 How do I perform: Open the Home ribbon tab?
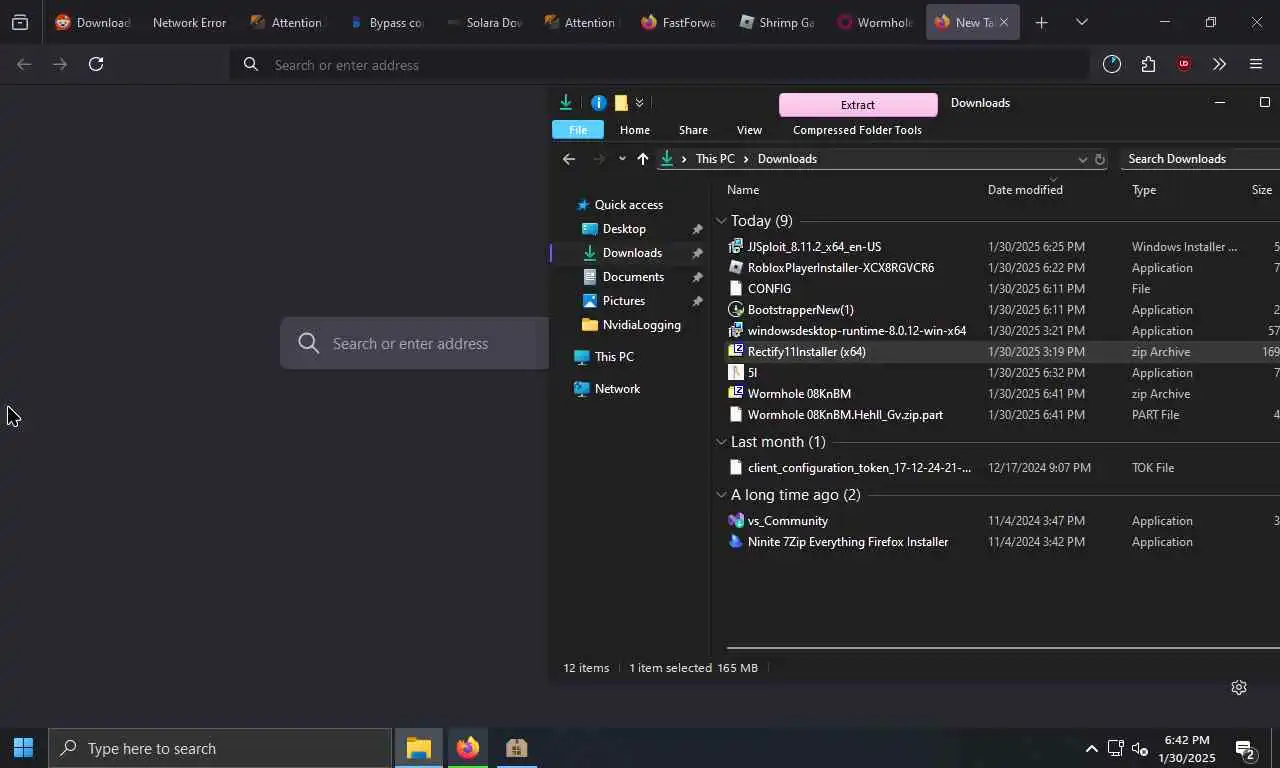point(635,130)
